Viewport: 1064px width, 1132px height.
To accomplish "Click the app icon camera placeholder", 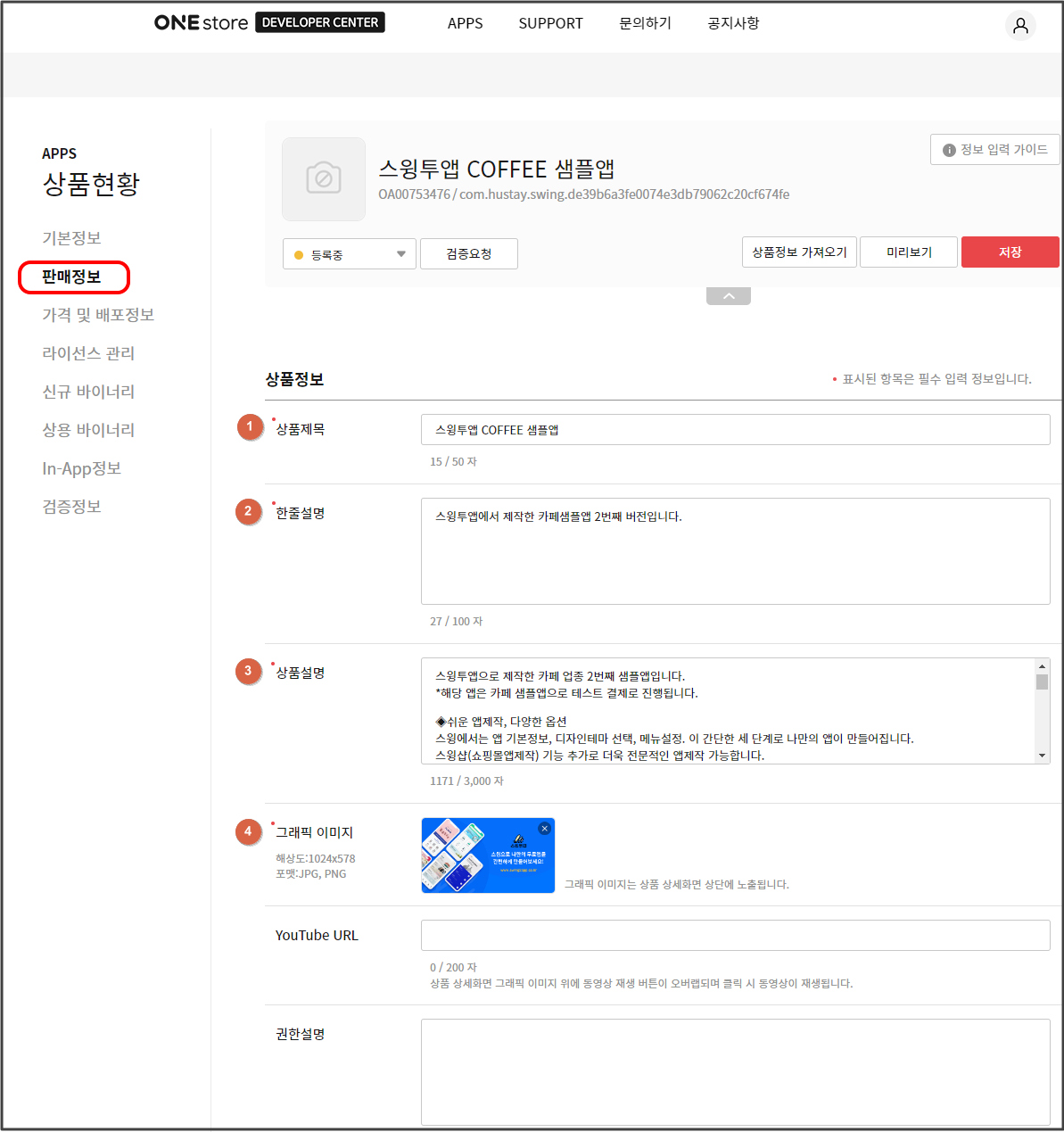I will (324, 179).
